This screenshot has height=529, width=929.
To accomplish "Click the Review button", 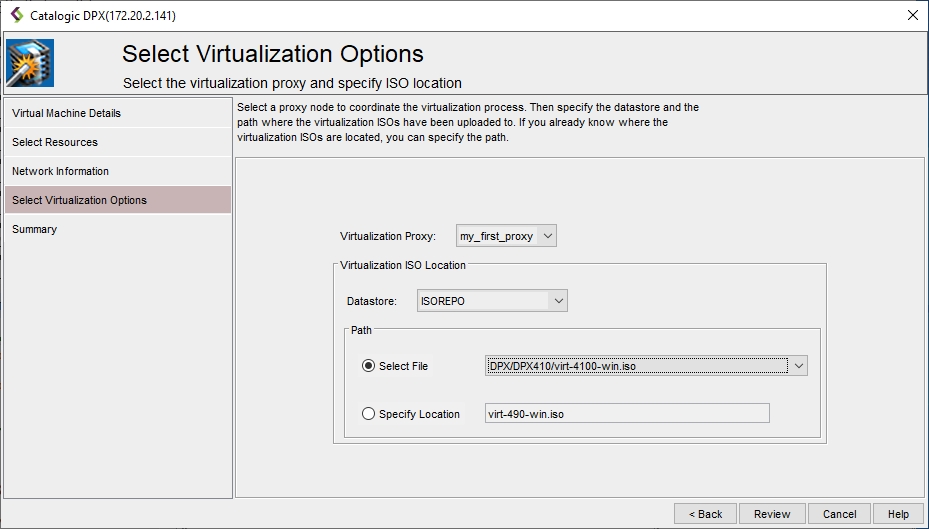I will tap(772, 514).
